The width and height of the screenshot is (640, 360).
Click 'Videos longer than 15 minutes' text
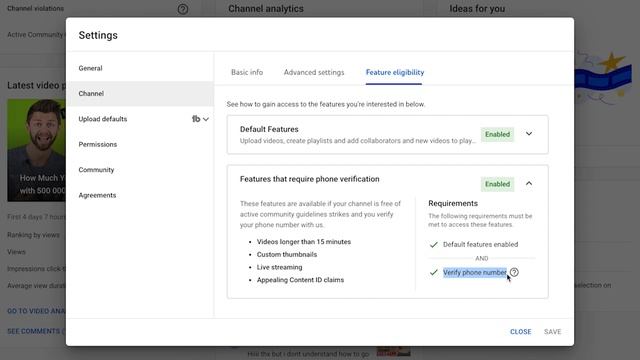coord(304,242)
